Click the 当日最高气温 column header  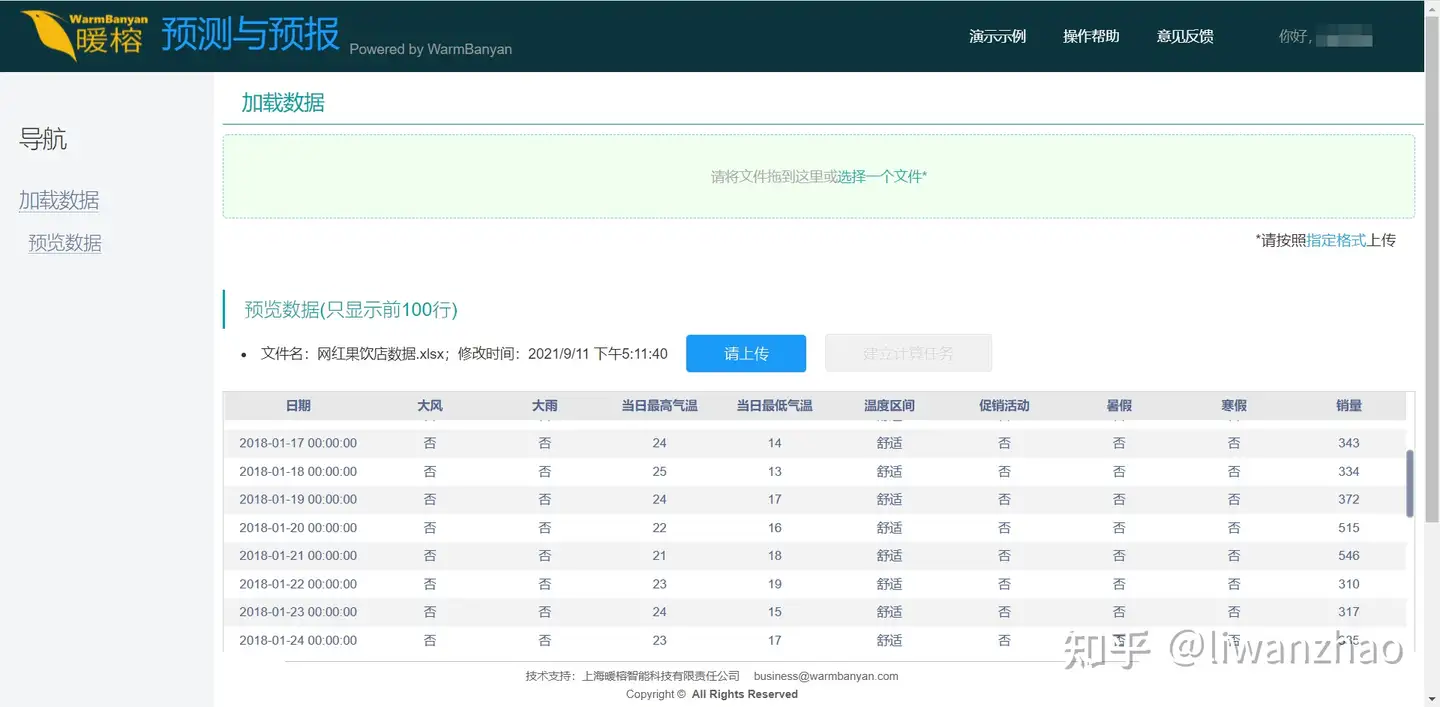tap(660, 406)
